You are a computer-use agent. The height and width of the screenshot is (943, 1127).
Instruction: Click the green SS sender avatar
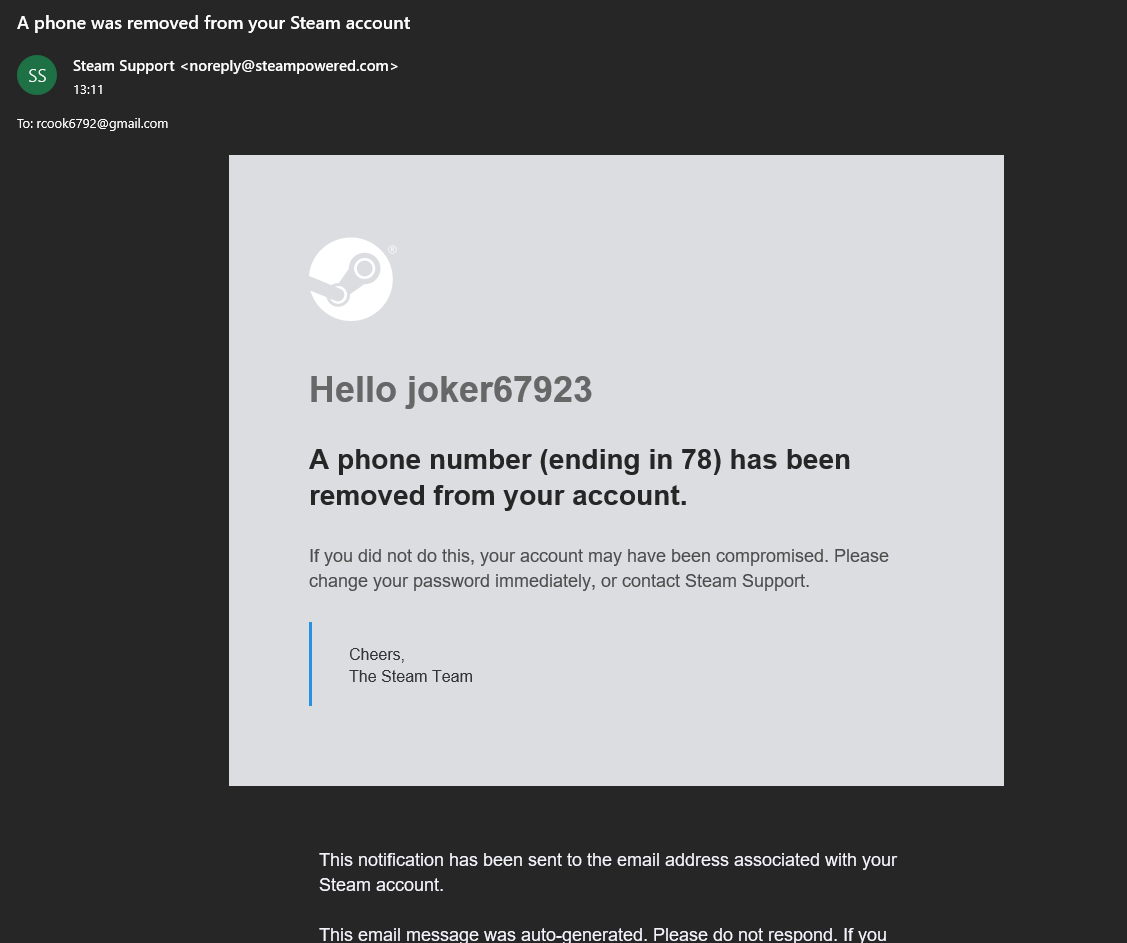click(x=37, y=75)
